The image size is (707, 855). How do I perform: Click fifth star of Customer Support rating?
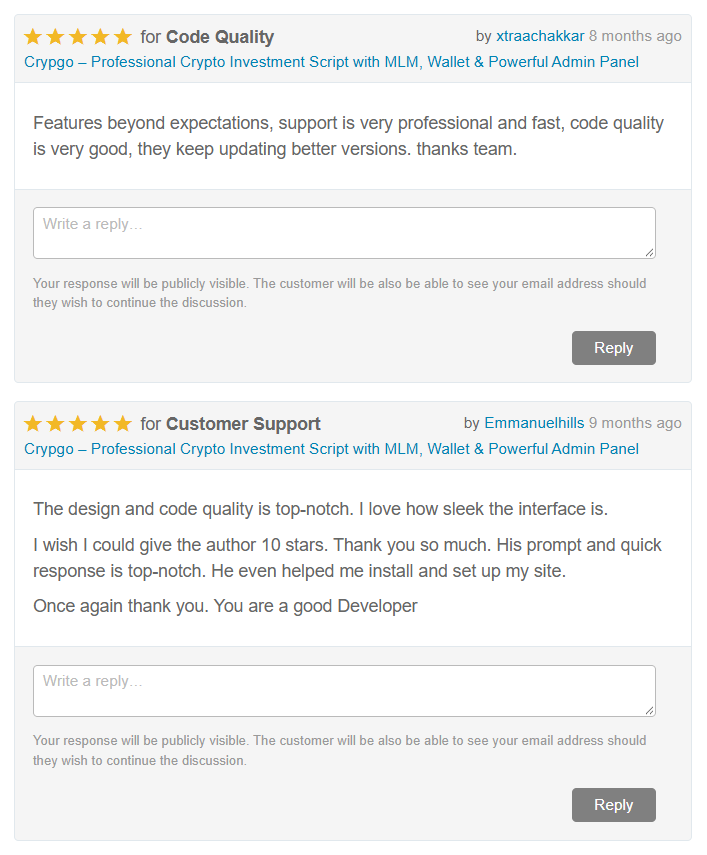123,424
